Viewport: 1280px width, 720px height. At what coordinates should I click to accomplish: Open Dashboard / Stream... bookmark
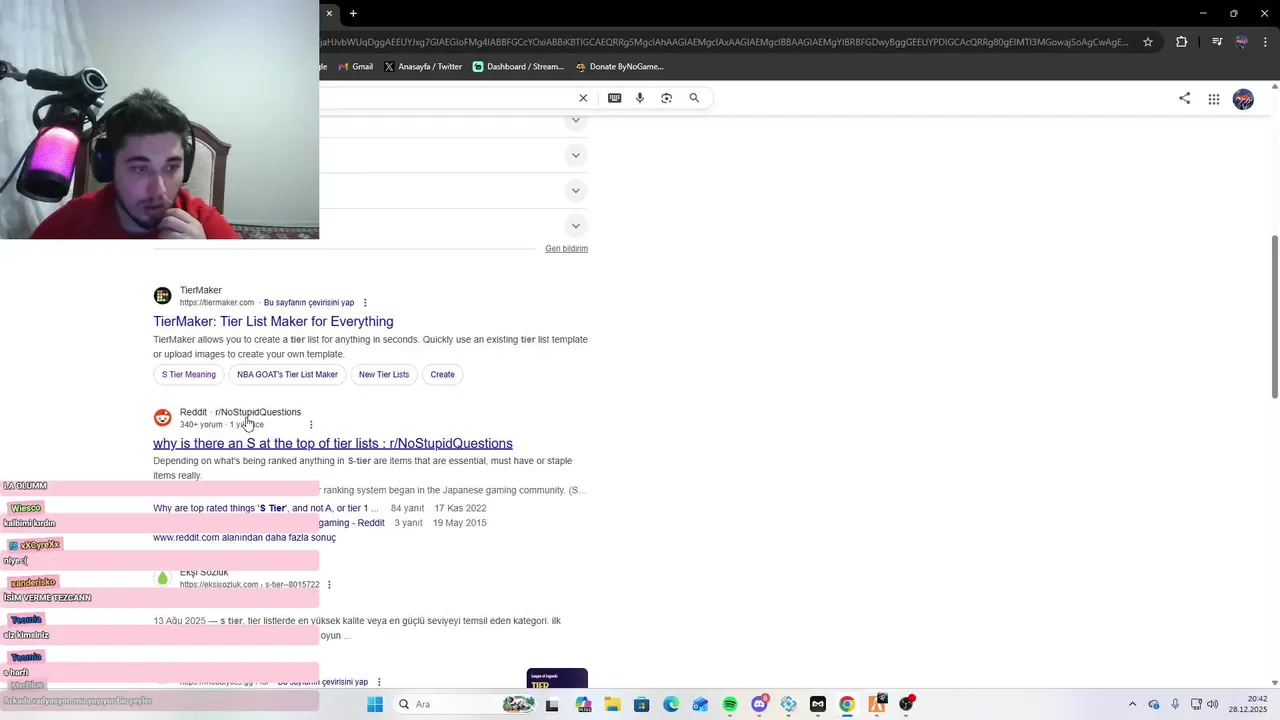518,67
